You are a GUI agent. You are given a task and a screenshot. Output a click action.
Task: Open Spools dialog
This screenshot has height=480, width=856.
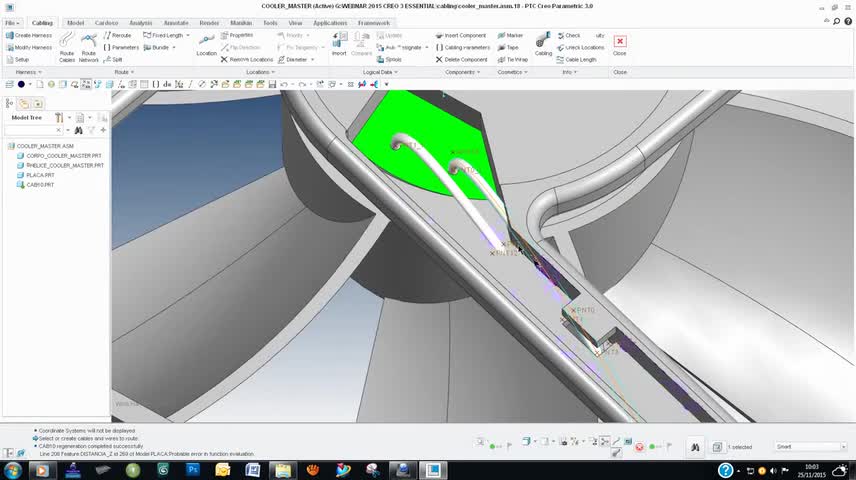[389, 60]
